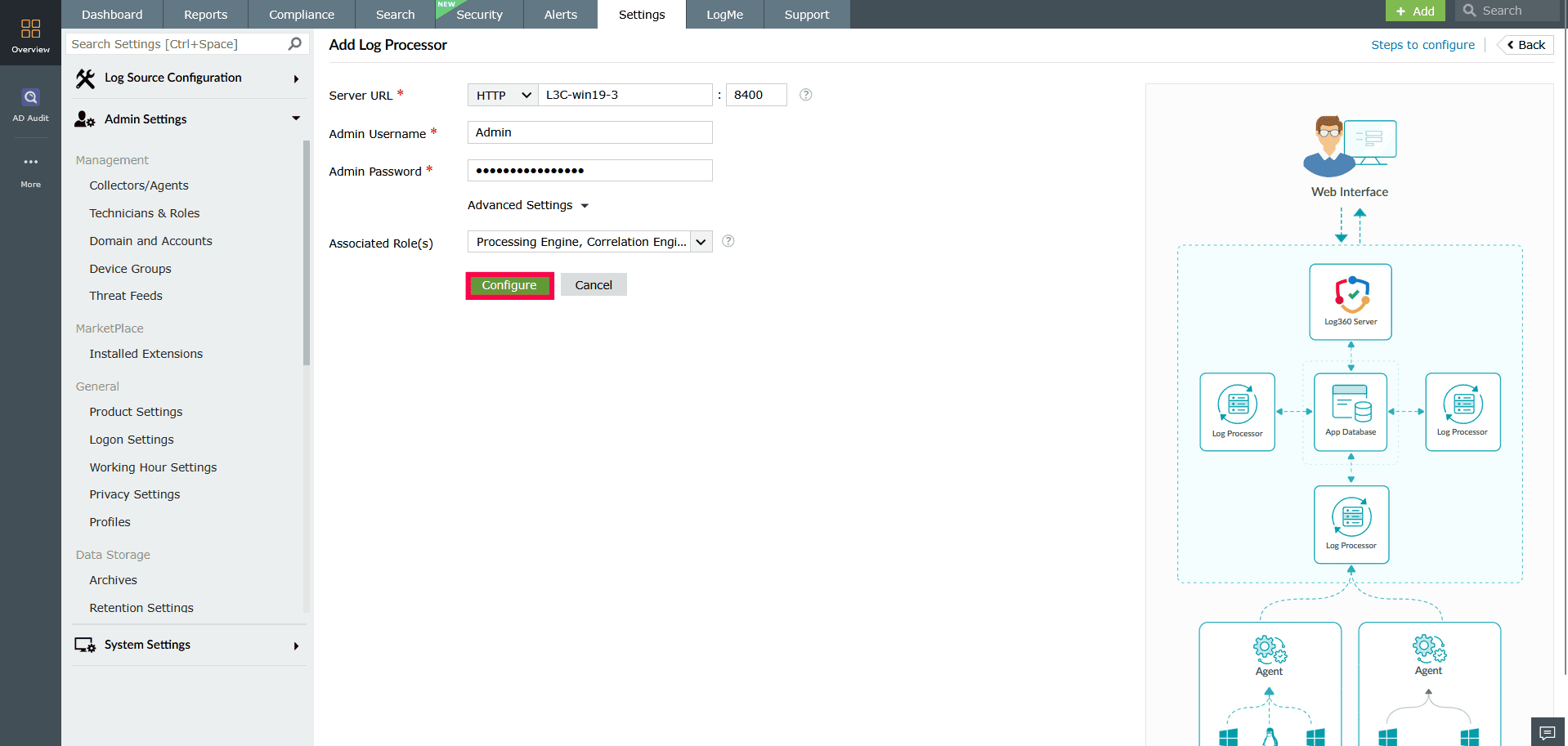Expand Log Source Configuration arrow
Image resolution: width=1568 pixels, height=746 pixels.
pyautogui.click(x=296, y=79)
